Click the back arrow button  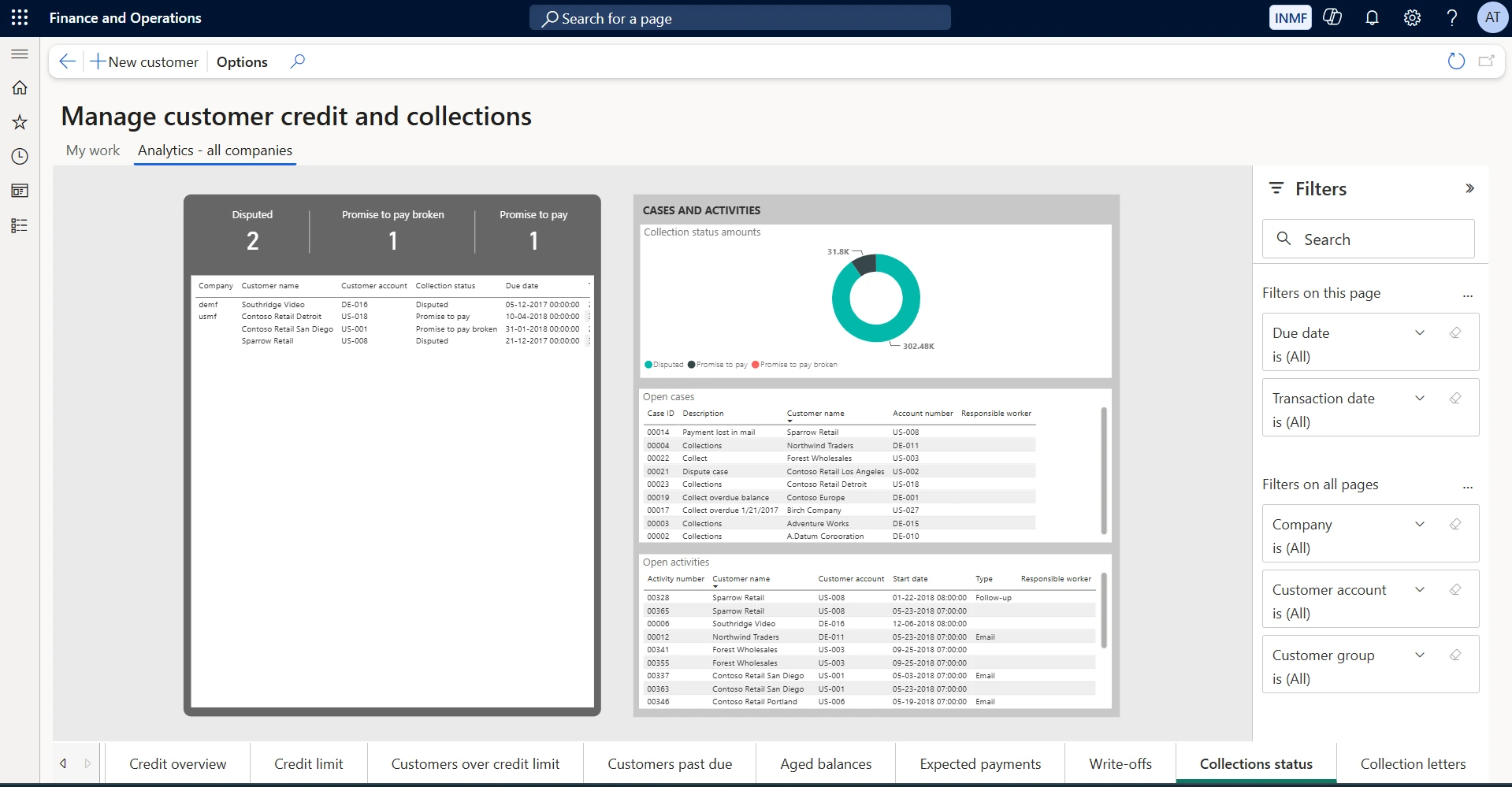click(x=68, y=61)
